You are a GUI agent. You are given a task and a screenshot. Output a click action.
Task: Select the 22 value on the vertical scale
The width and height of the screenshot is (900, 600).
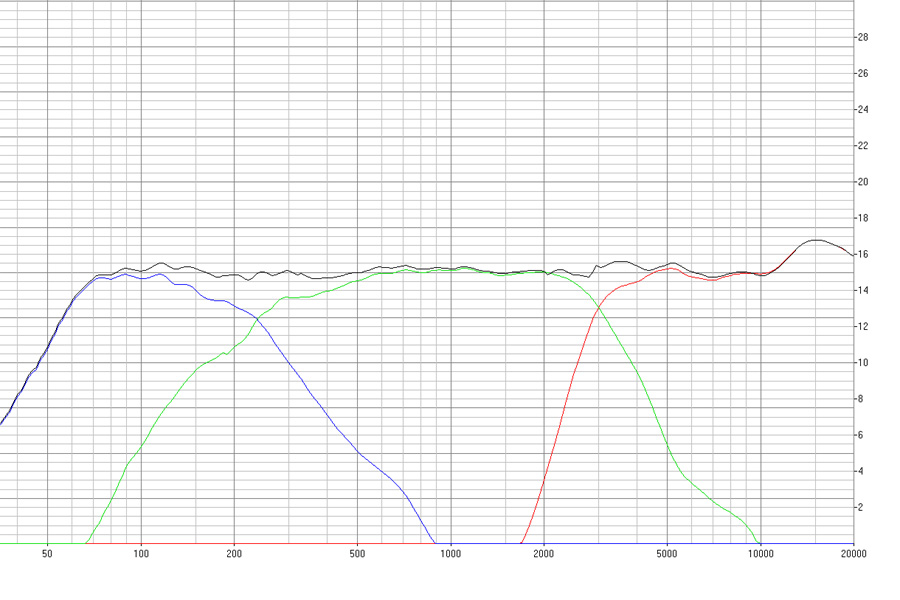pyautogui.click(x=863, y=146)
